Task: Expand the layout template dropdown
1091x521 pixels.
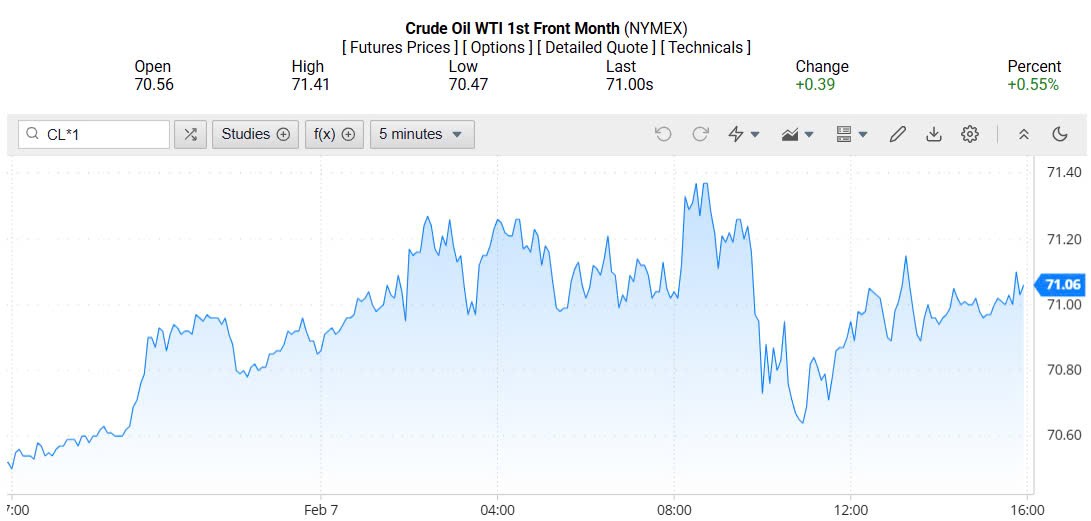Action: click(851, 134)
